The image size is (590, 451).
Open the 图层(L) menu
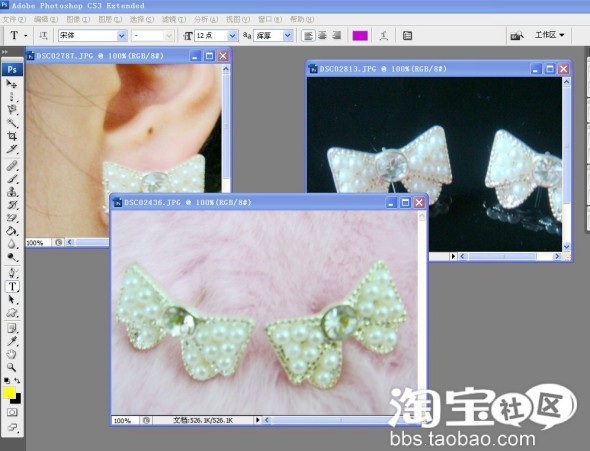coord(110,19)
